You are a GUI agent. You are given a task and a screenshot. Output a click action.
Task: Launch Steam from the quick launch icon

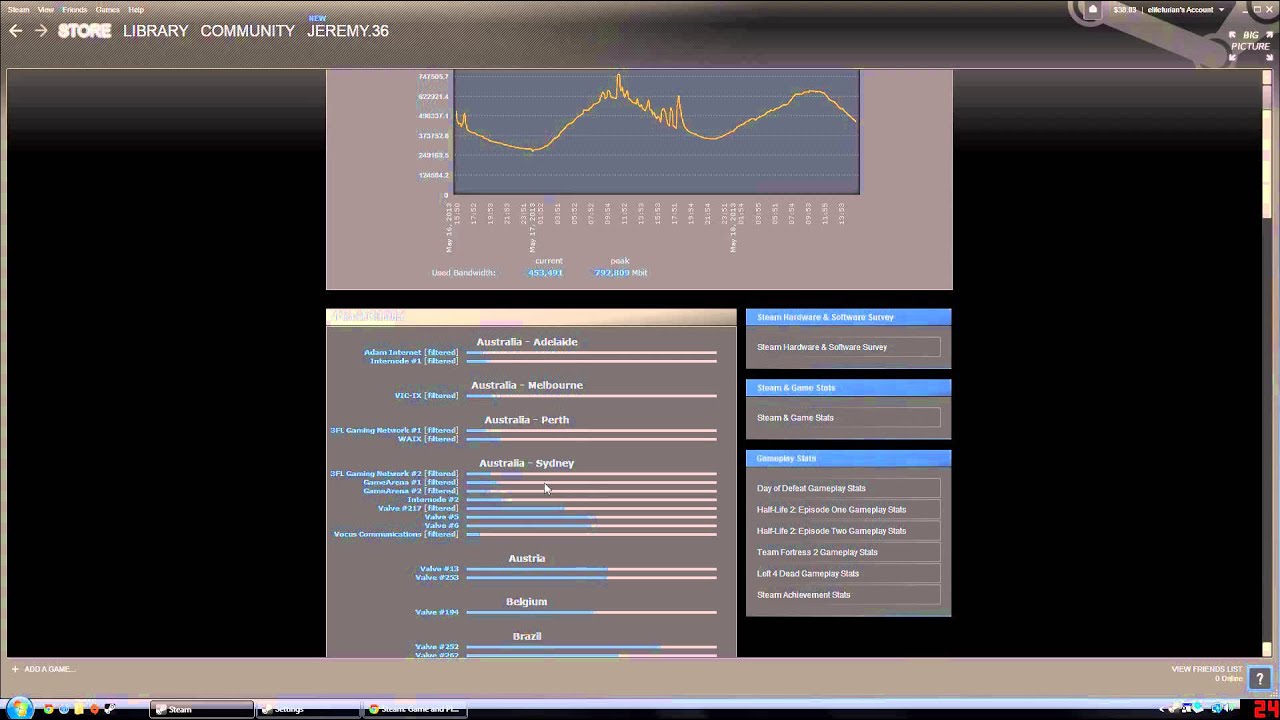pos(109,709)
